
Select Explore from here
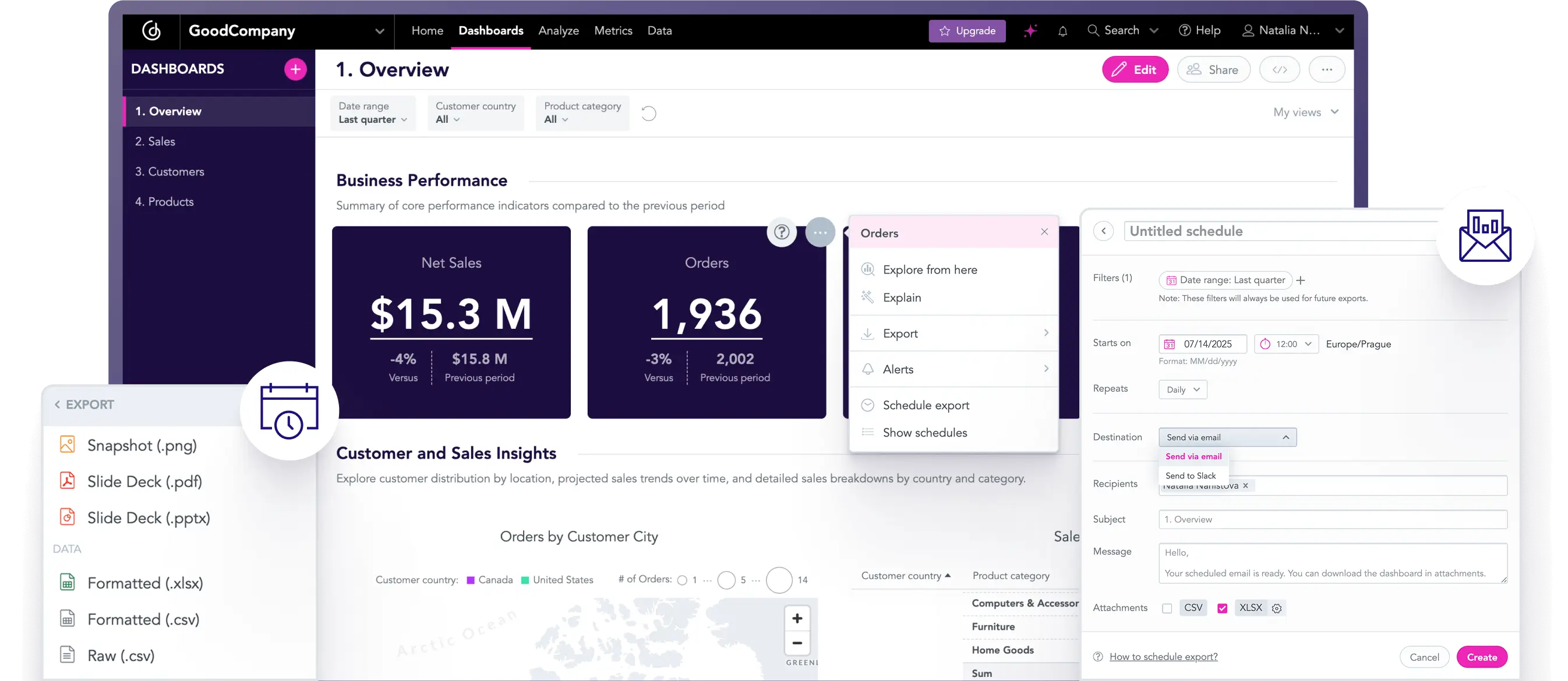[x=953, y=269]
